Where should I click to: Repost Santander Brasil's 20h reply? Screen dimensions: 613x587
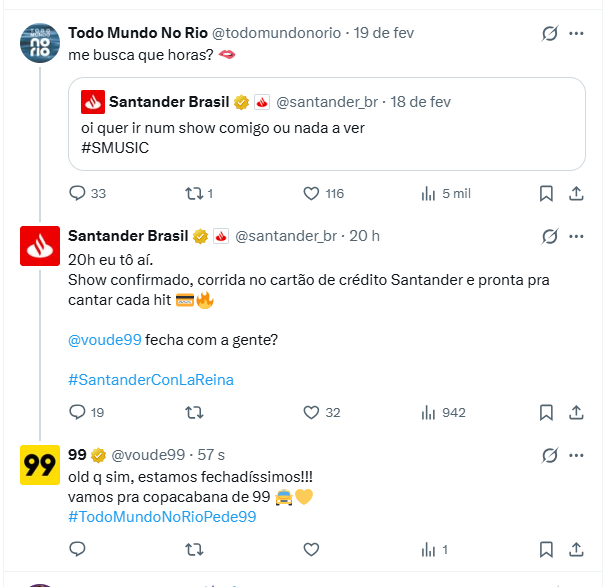196,412
